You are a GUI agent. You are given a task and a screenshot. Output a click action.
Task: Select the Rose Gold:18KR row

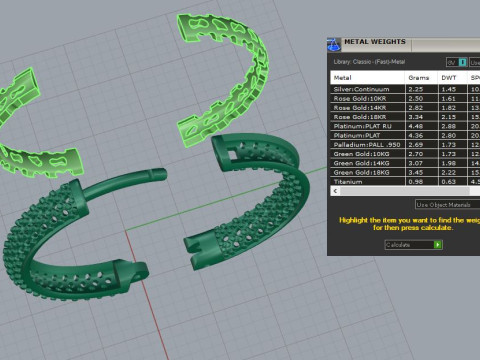point(405,117)
